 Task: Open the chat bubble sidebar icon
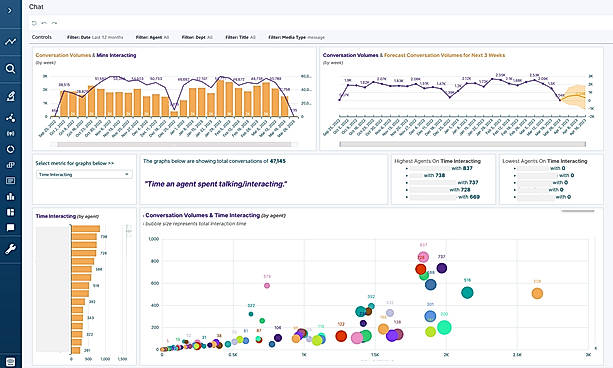[10, 228]
